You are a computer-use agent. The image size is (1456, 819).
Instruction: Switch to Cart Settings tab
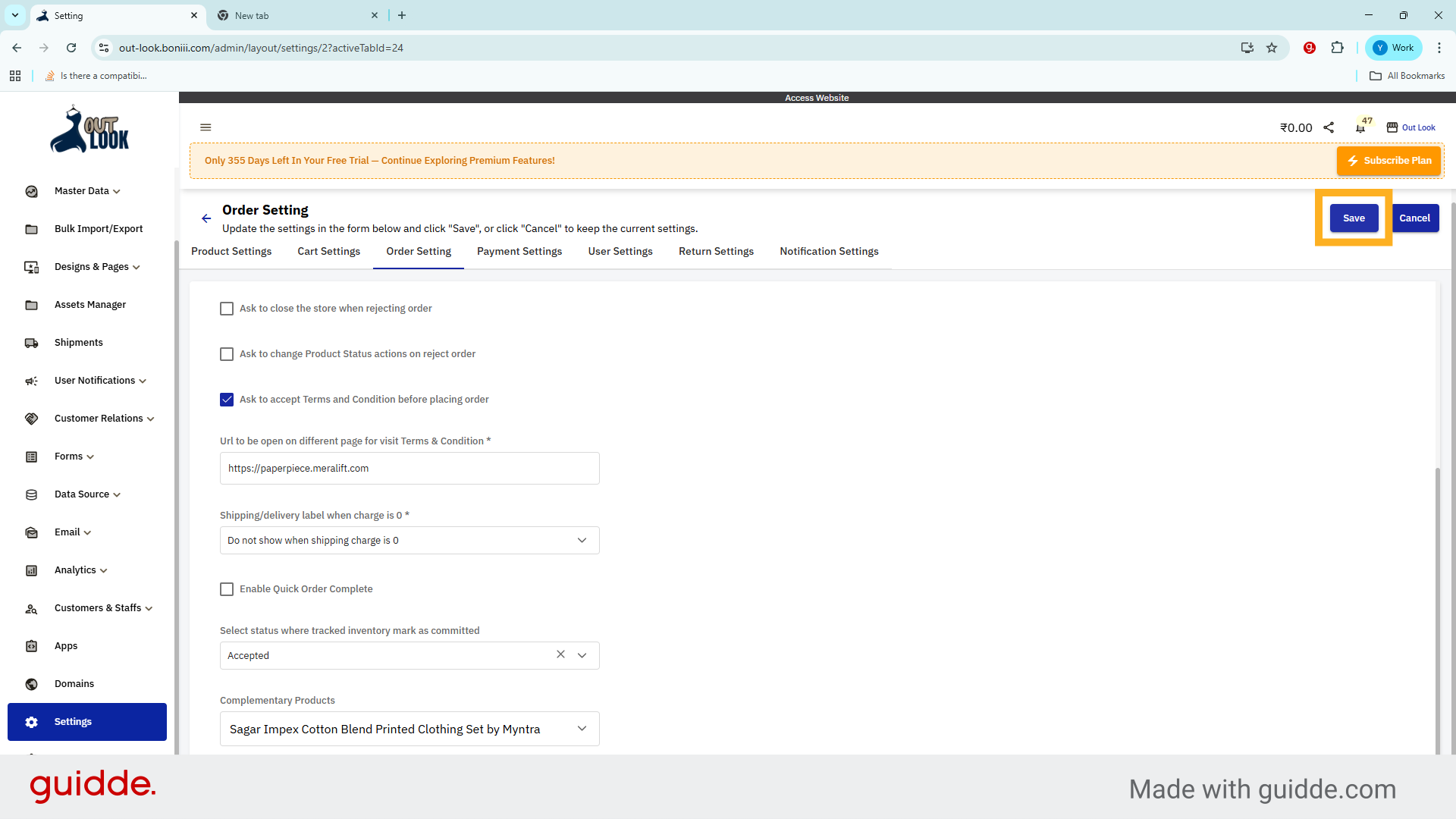tap(328, 252)
